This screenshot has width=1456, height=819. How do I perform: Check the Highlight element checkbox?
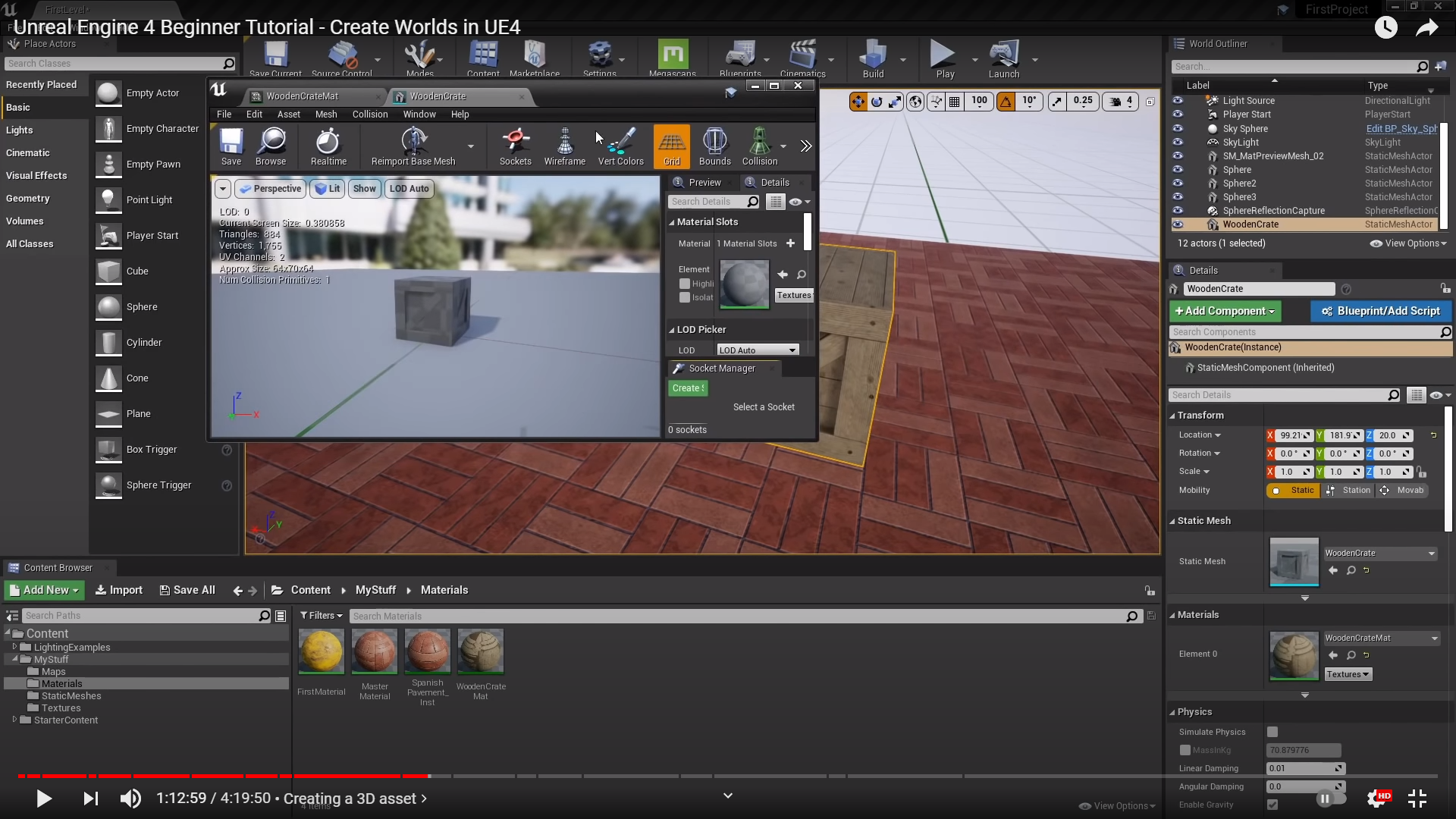685,284
